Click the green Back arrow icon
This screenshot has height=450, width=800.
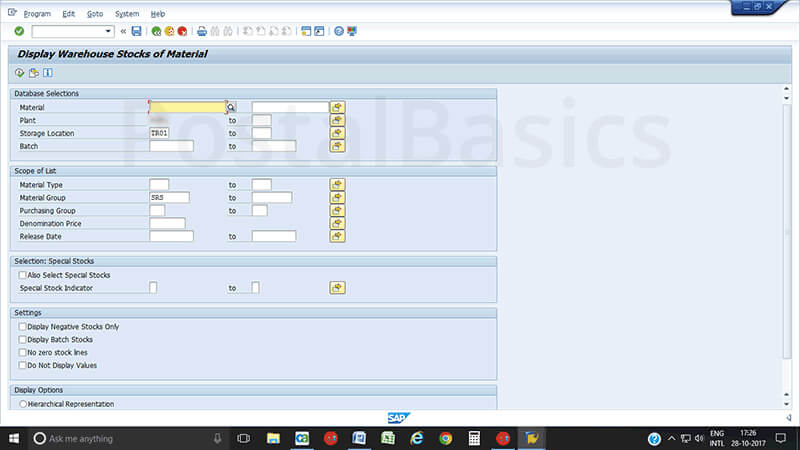tap(157, 31)
